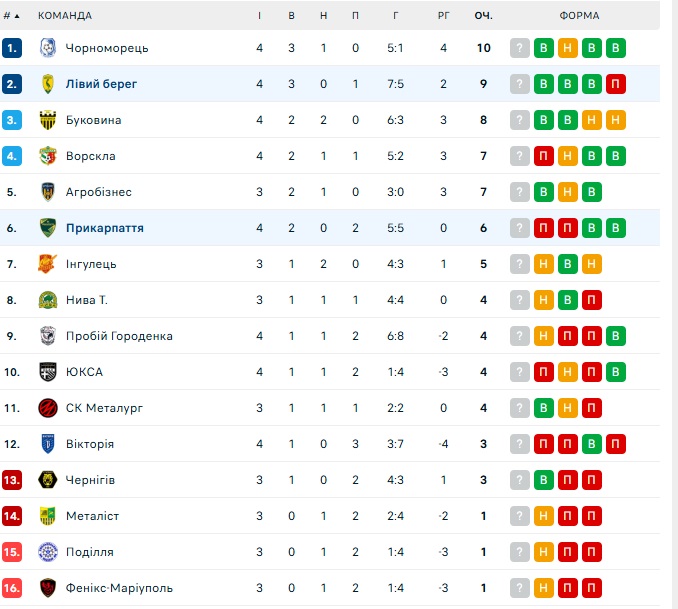Open the Пробій Городенка team page
The image size is (678, 609).
[x=119, y=336]
